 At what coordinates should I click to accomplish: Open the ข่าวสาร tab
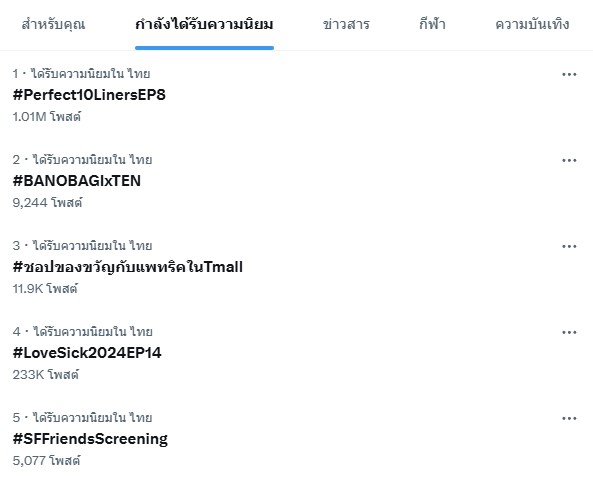click(x=346, y=25)
